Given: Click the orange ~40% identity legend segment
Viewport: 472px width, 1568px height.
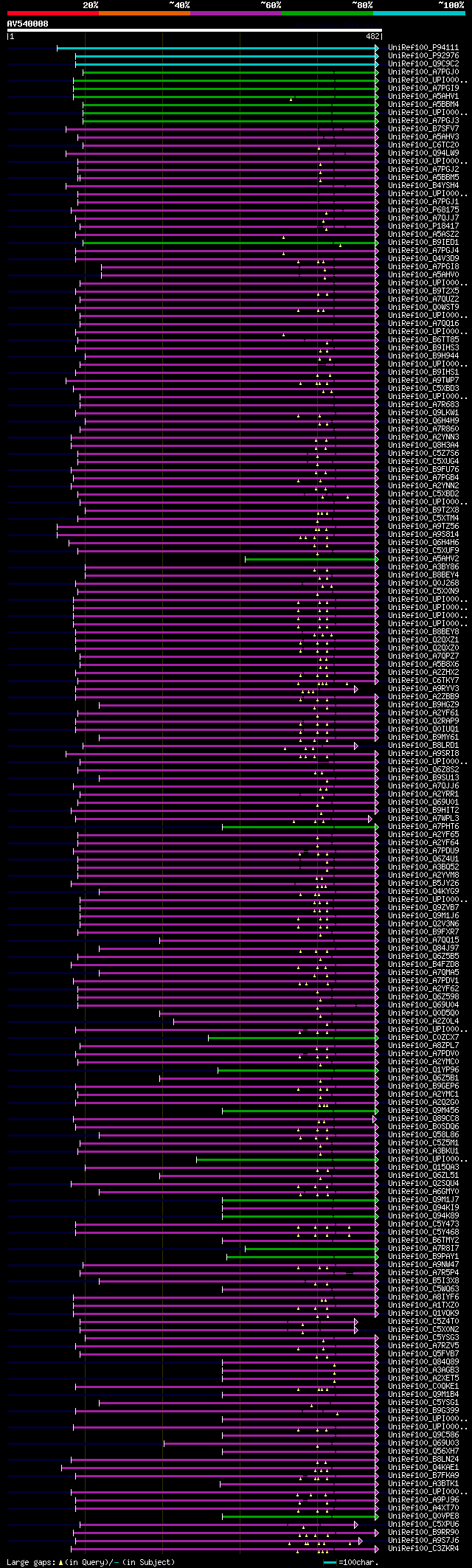Looking at the screenshot, I should 144,13.
